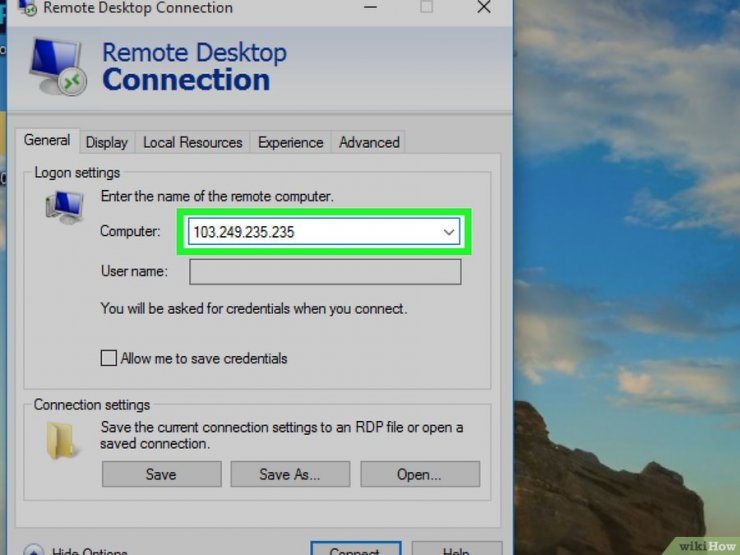740x555 pixels.
Task: Expand the Computer dropdown arrow
Action: pos(449,232)
